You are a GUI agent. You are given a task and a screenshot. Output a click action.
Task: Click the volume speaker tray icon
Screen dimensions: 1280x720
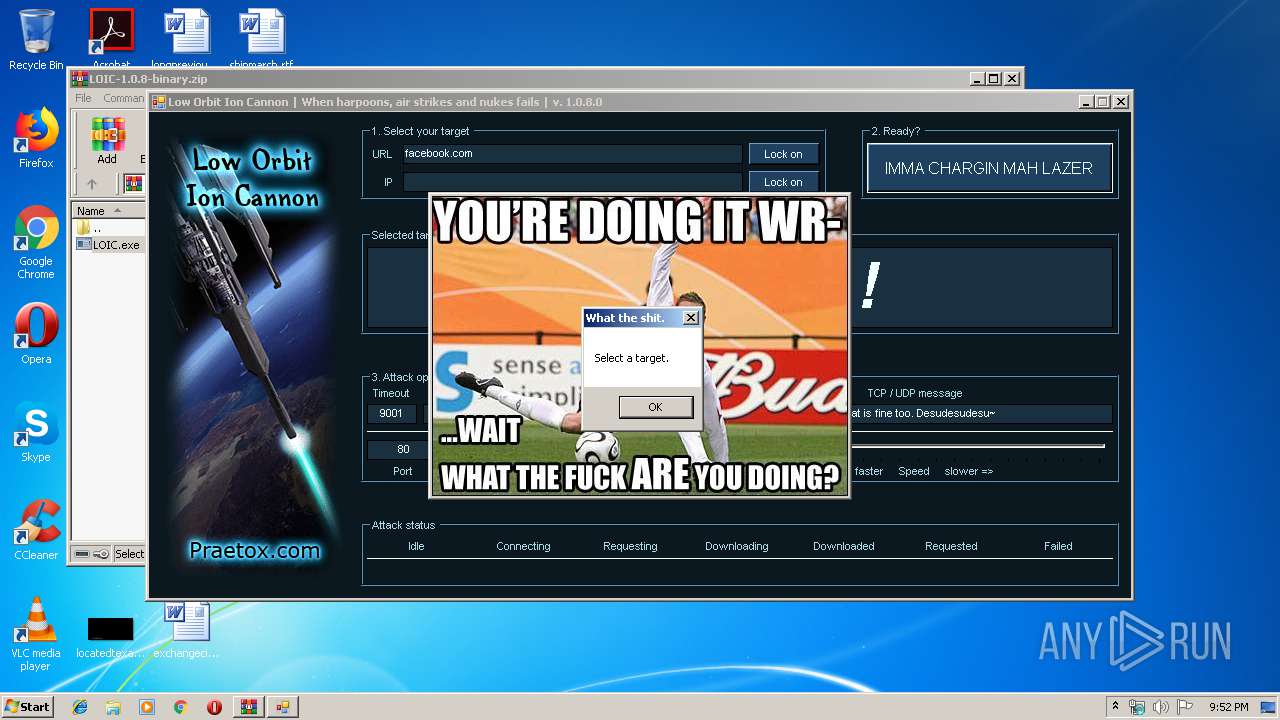click(x=1161, y=707)
